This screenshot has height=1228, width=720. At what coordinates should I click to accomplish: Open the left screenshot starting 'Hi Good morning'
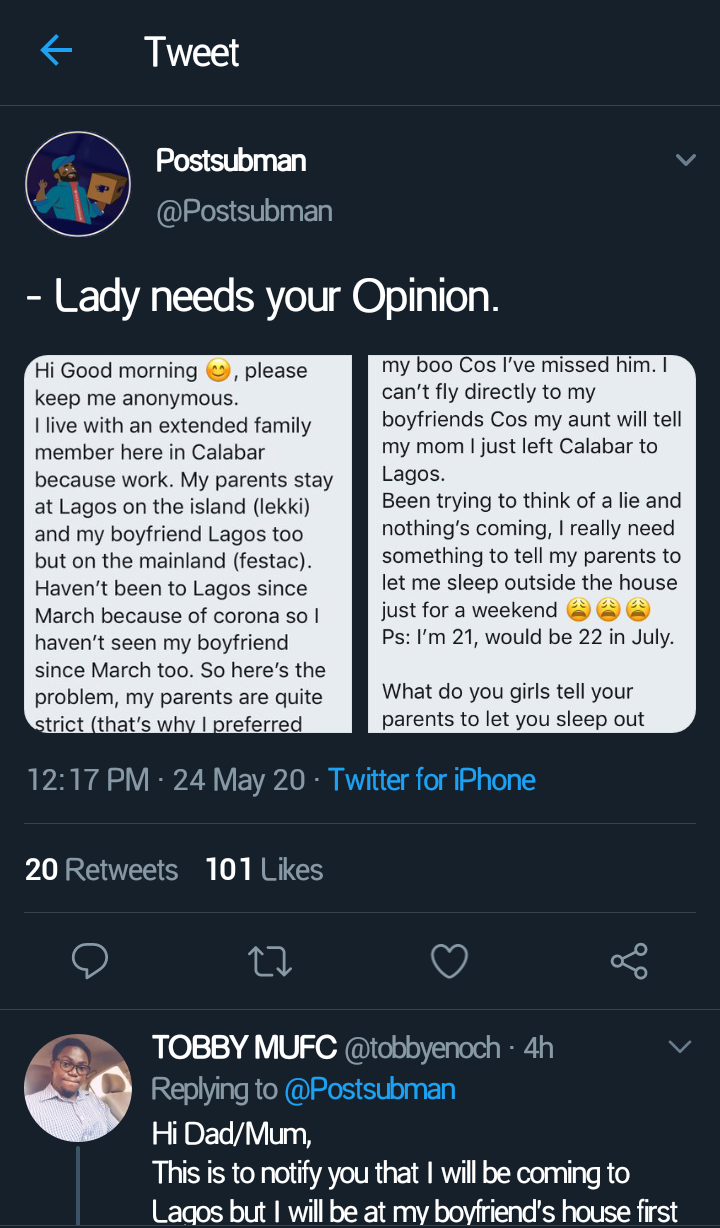(x=188, y=544)
